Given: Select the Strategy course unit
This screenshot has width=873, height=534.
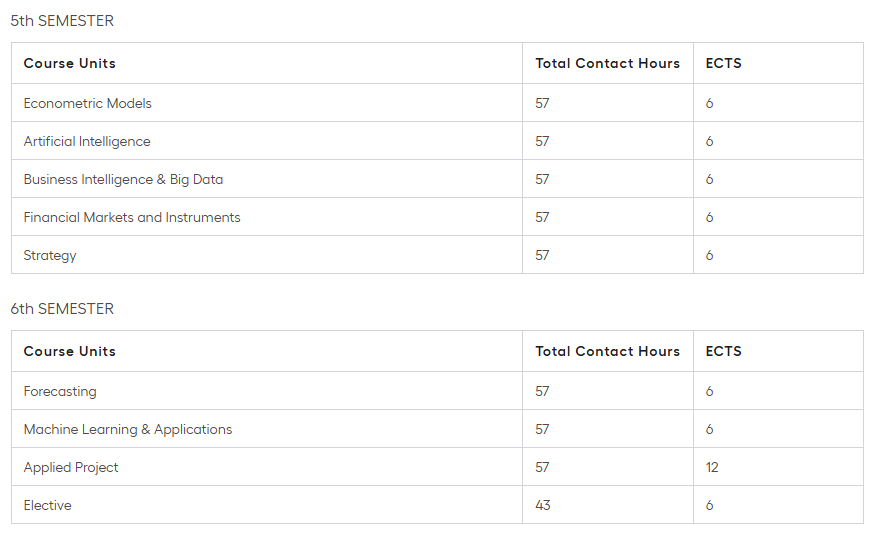Looking at the screenshot, I should pos(50,255).
